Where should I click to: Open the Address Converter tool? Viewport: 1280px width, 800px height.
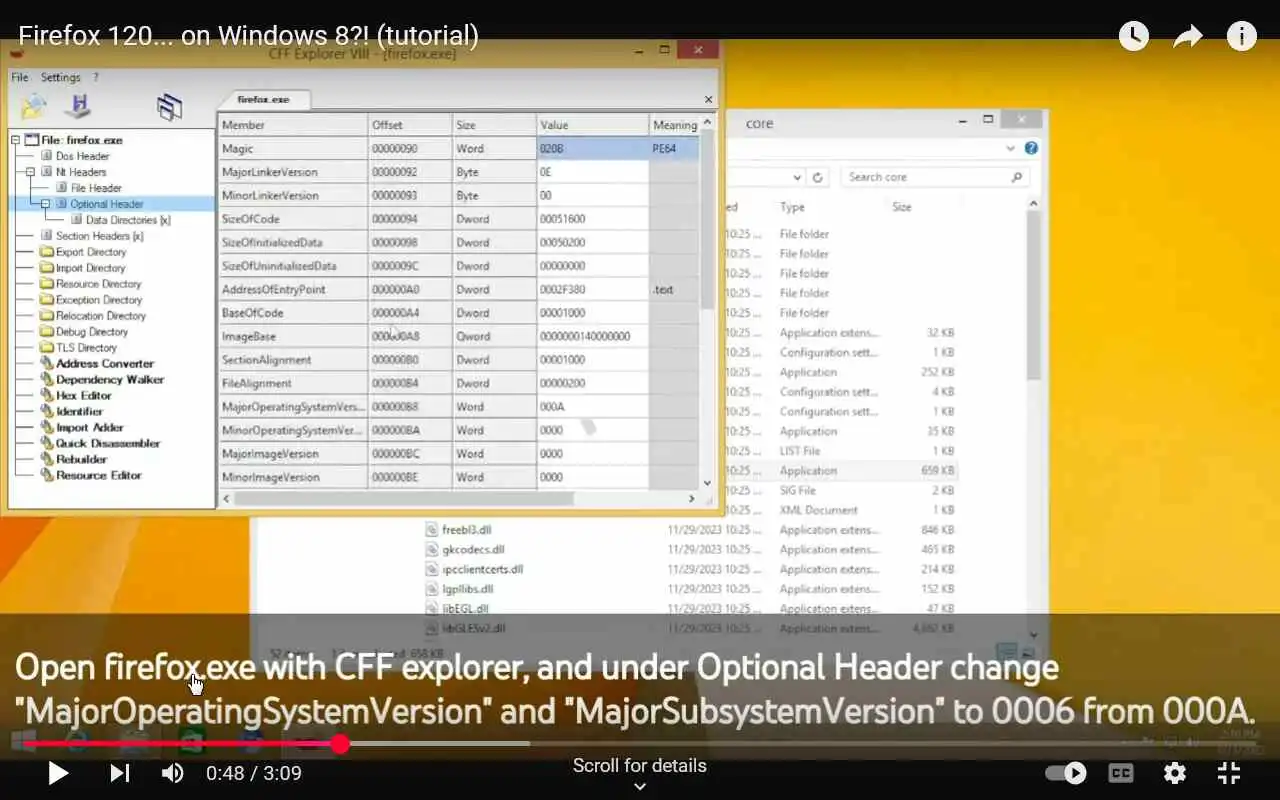point(105,364)
